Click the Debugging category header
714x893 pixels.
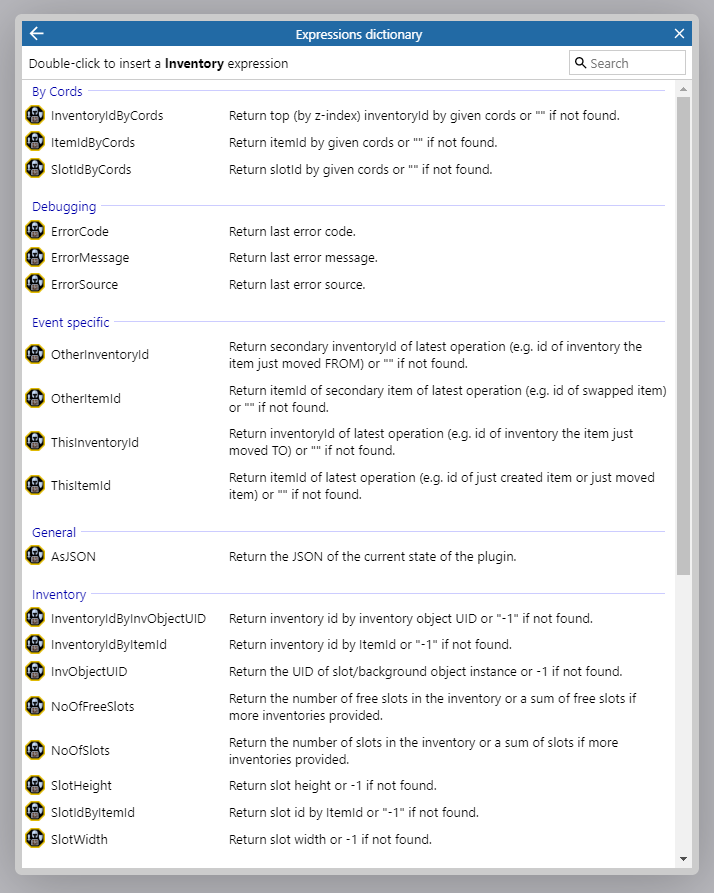point(64,207)
